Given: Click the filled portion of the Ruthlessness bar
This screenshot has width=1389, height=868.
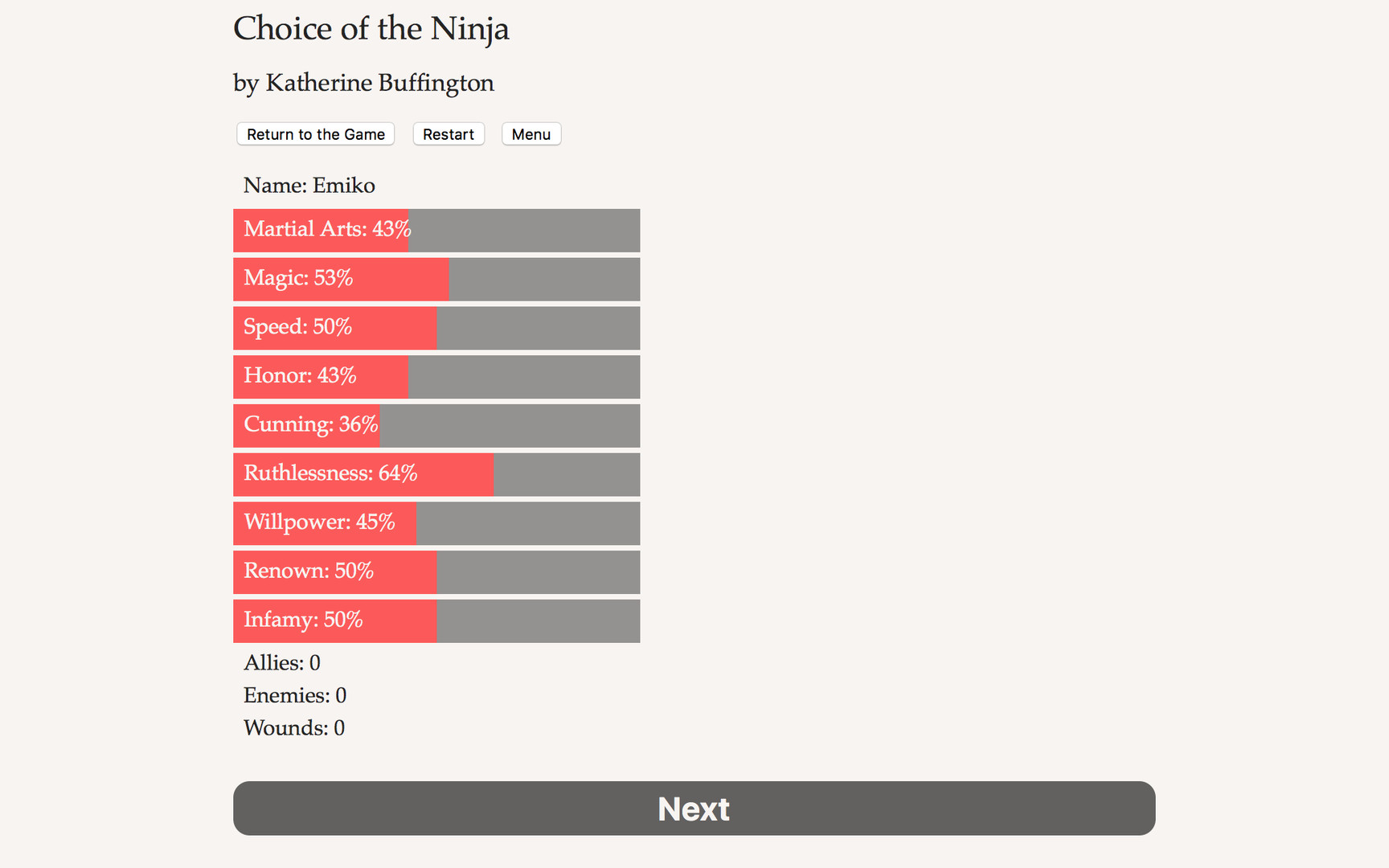Looking at the screenshot, I should 362,474.
